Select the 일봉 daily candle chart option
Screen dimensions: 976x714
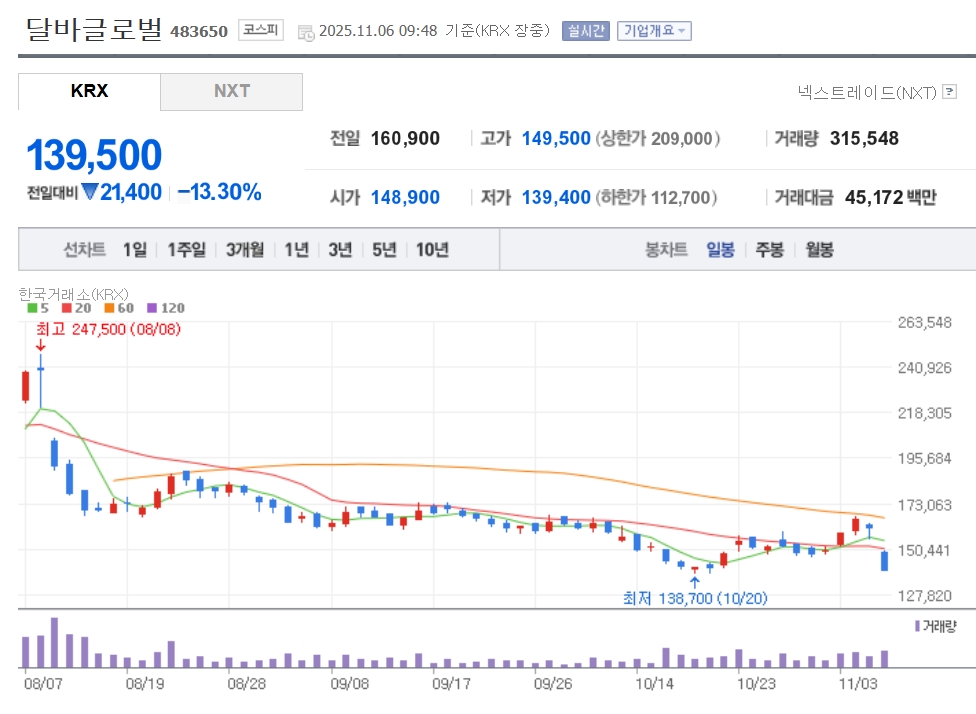coord(720,250)
